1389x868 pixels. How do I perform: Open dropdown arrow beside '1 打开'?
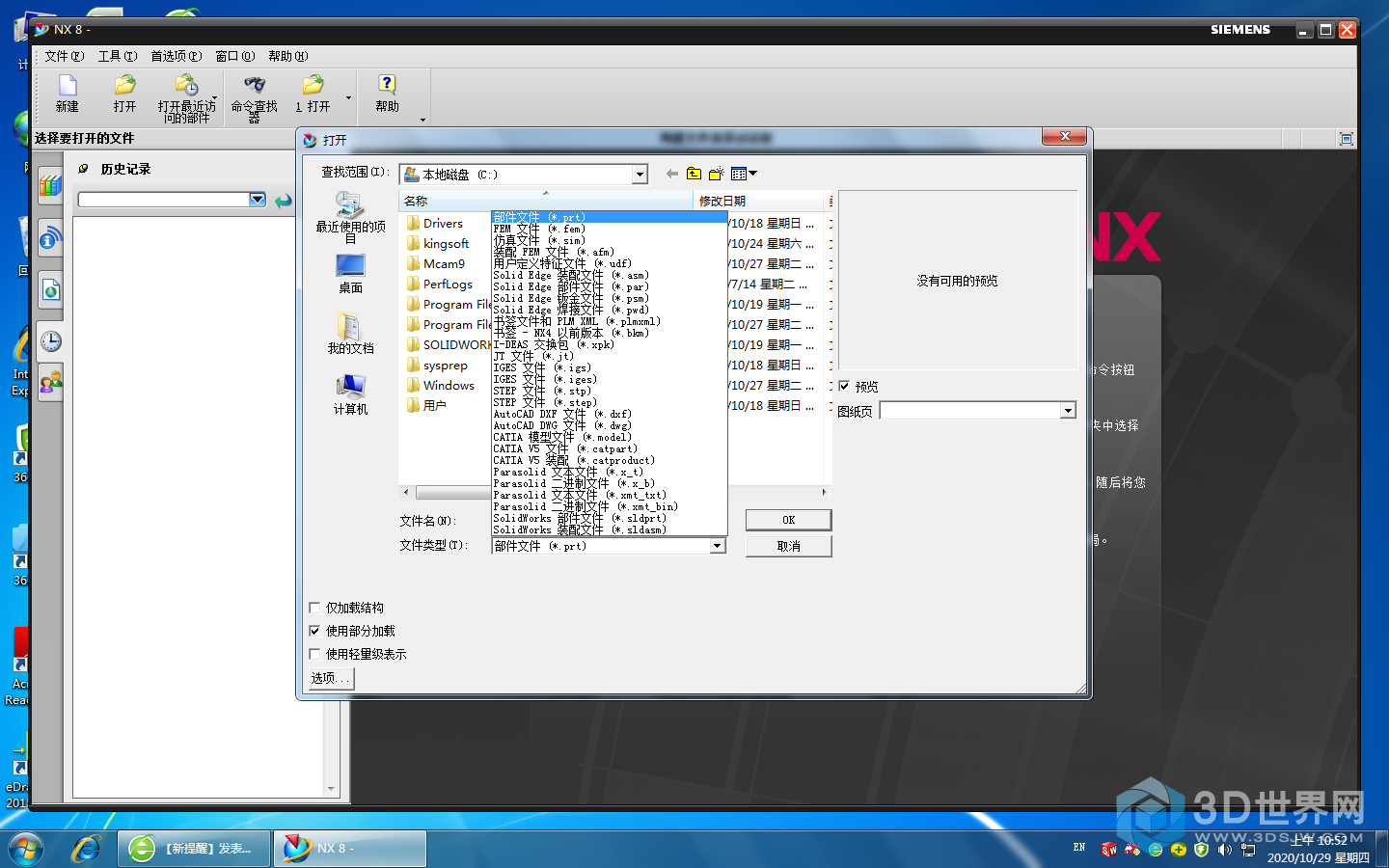click(348, 97)
